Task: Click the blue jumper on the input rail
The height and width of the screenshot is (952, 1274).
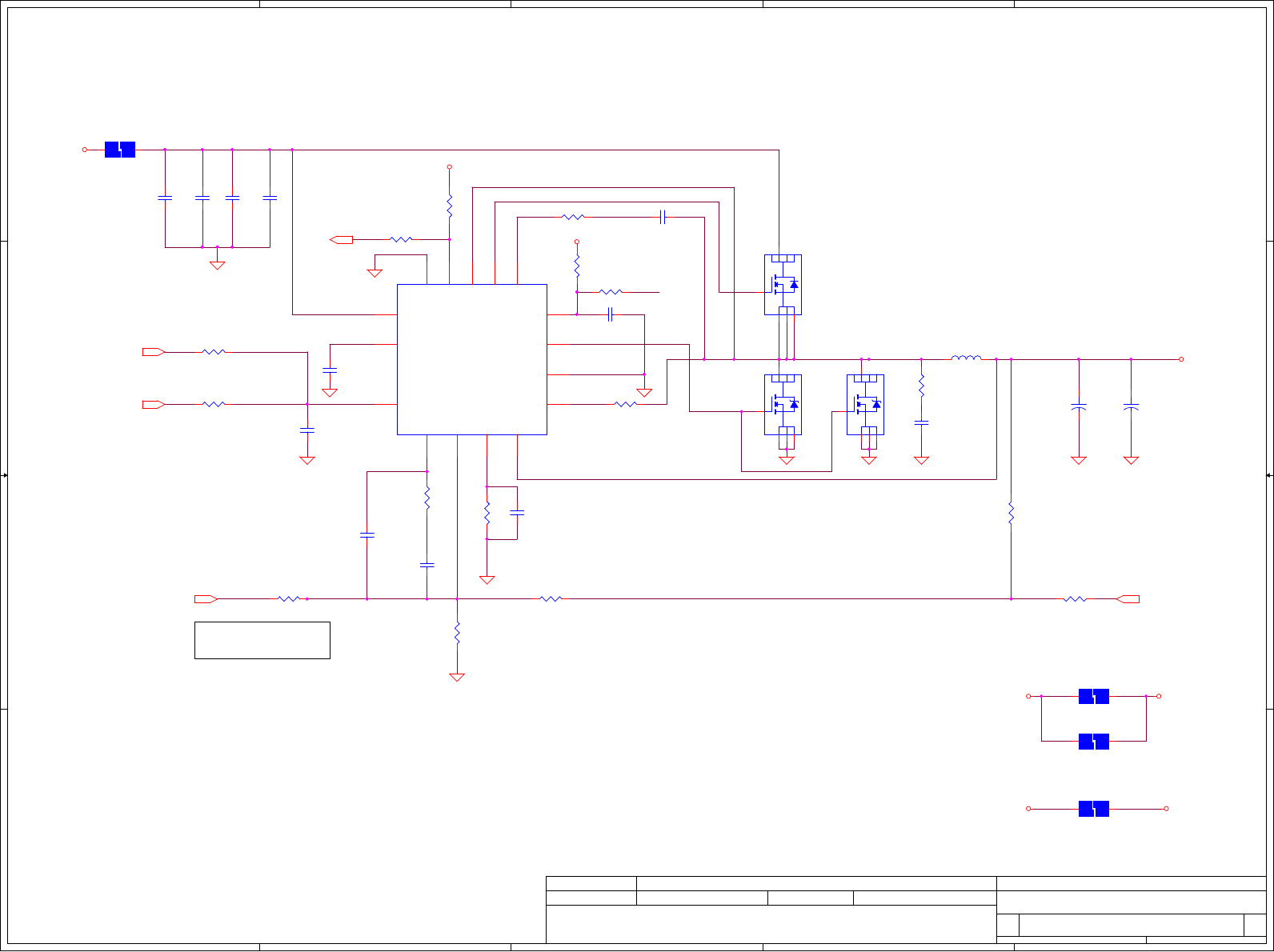Action: 120,150
